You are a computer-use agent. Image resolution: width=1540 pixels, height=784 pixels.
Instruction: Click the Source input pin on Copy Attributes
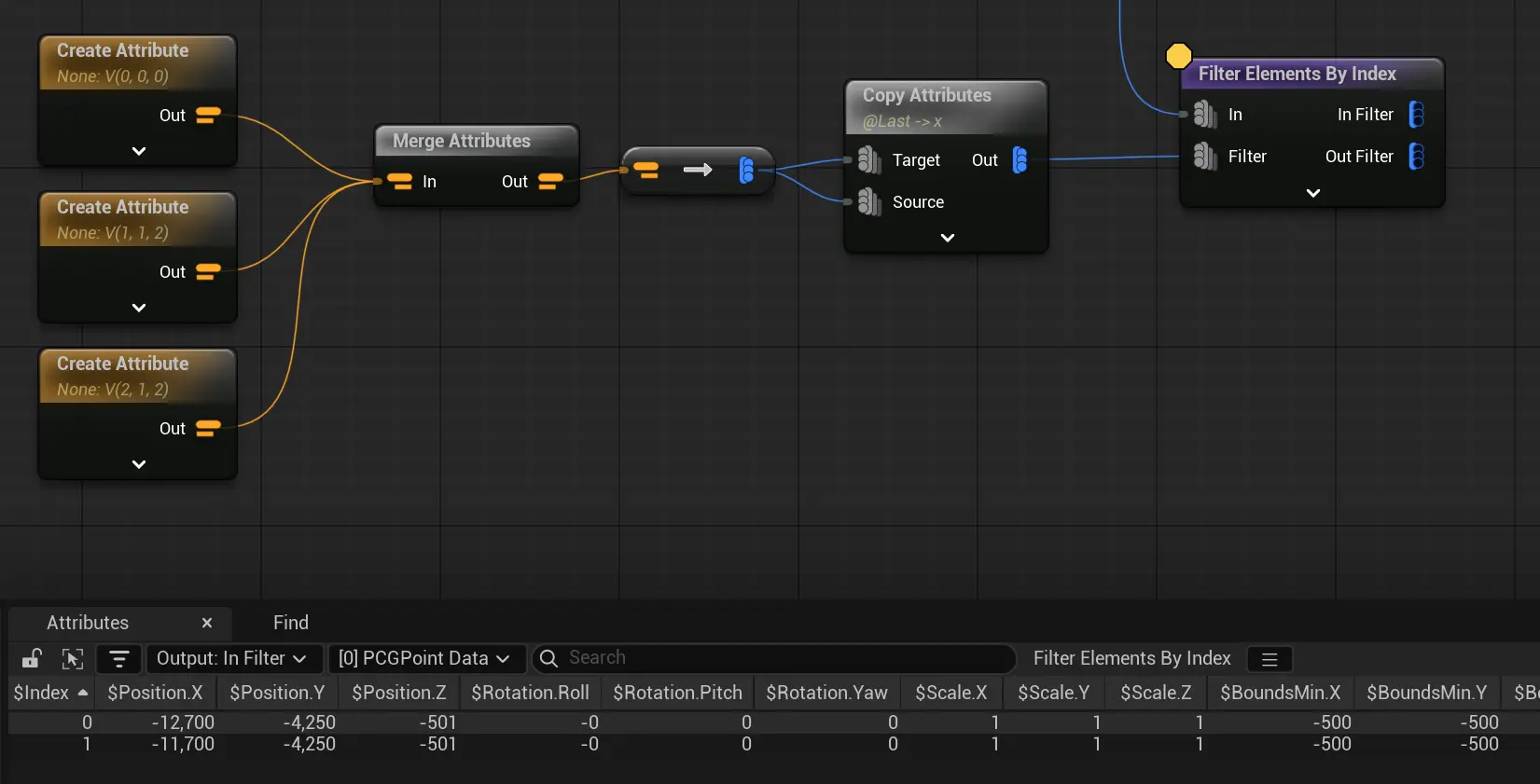868,202
